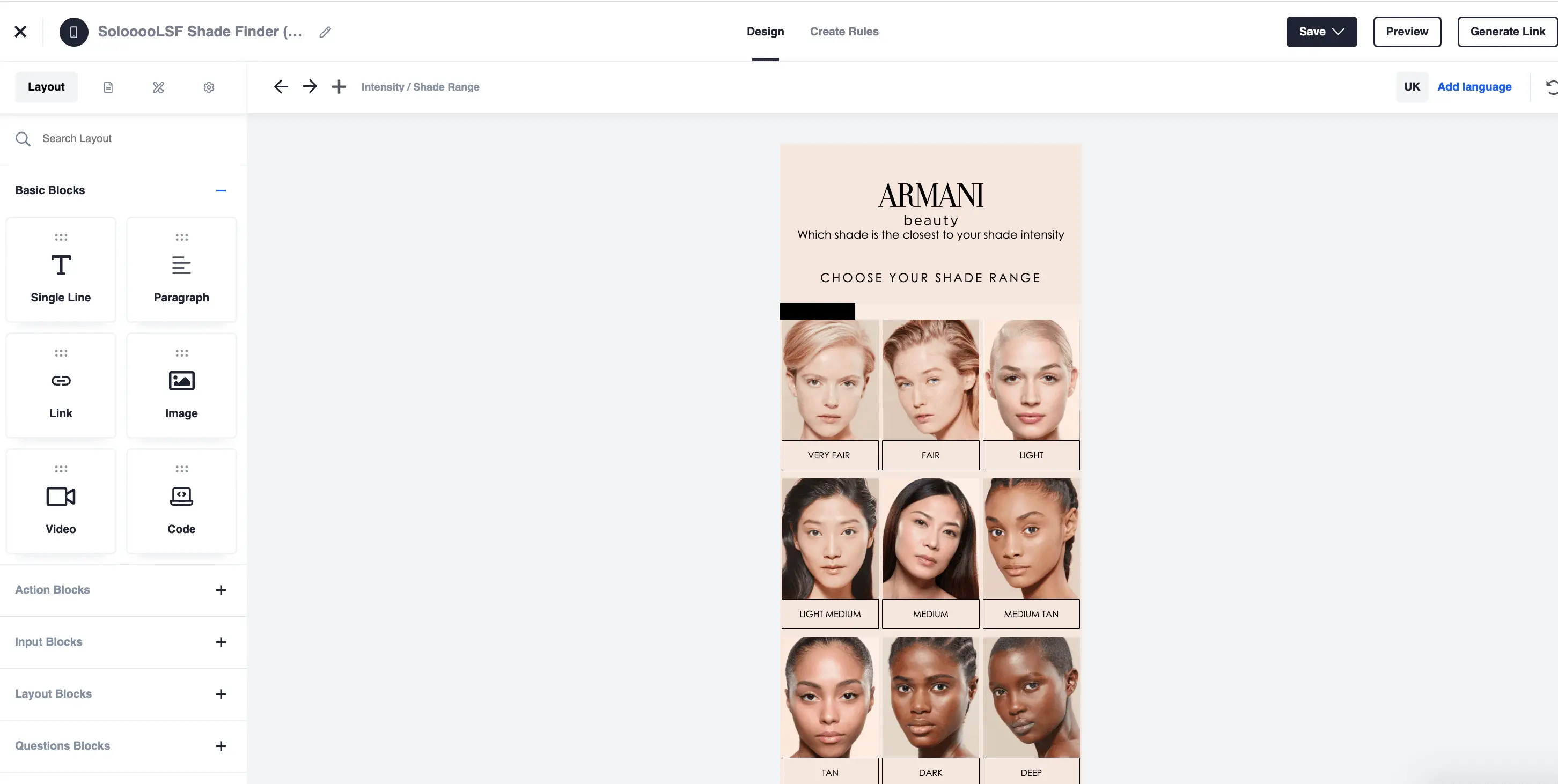Click the Medium model photo
The image size is (1558, 784).
(x=930, y=538)
